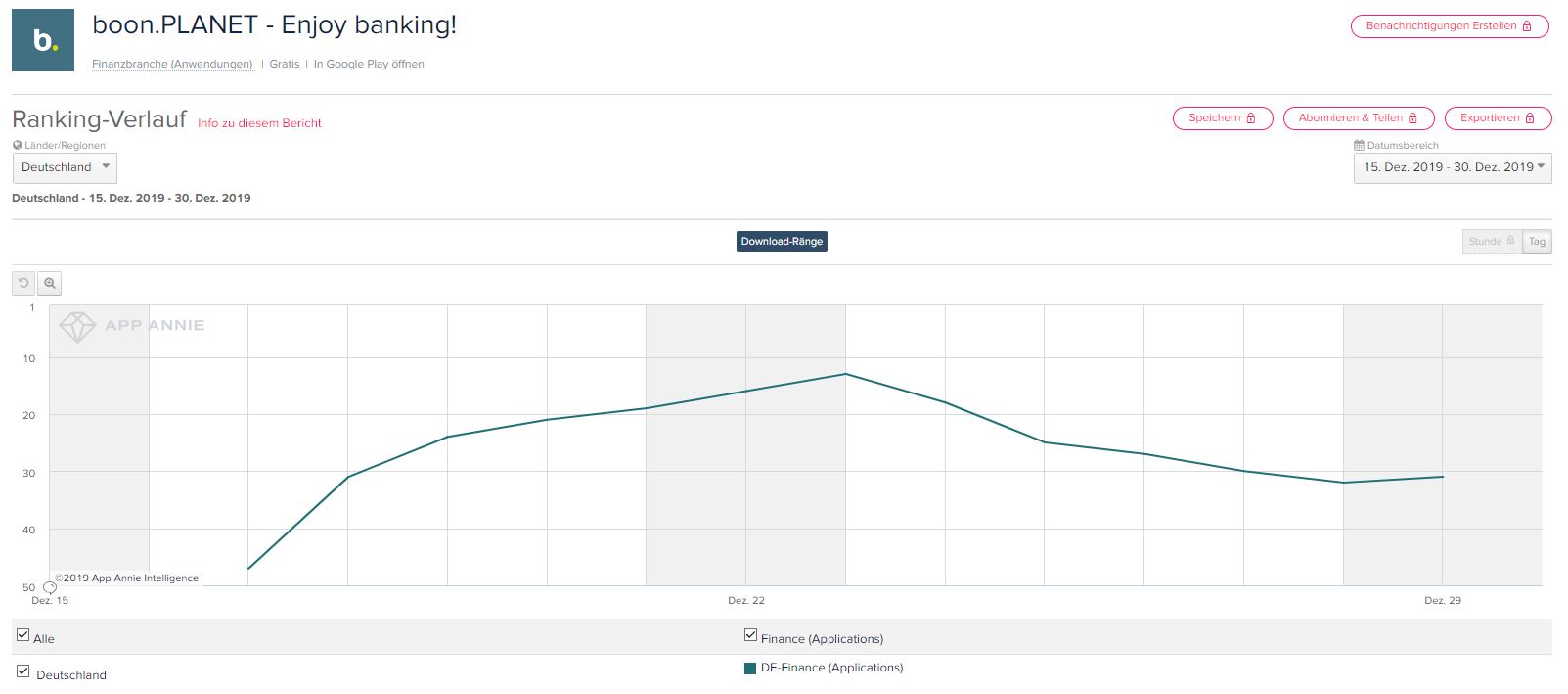Click the Download-Ränge label on the chart
Viewport: 1568px width, 694px height.
(782, 241)
